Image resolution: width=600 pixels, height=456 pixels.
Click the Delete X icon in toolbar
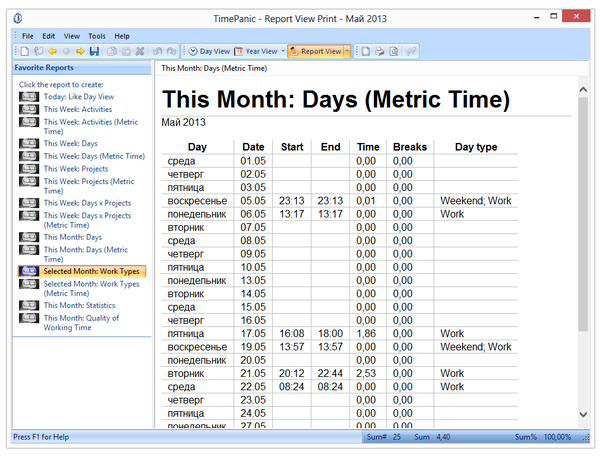pyautogui.click(x=140, y=51)
